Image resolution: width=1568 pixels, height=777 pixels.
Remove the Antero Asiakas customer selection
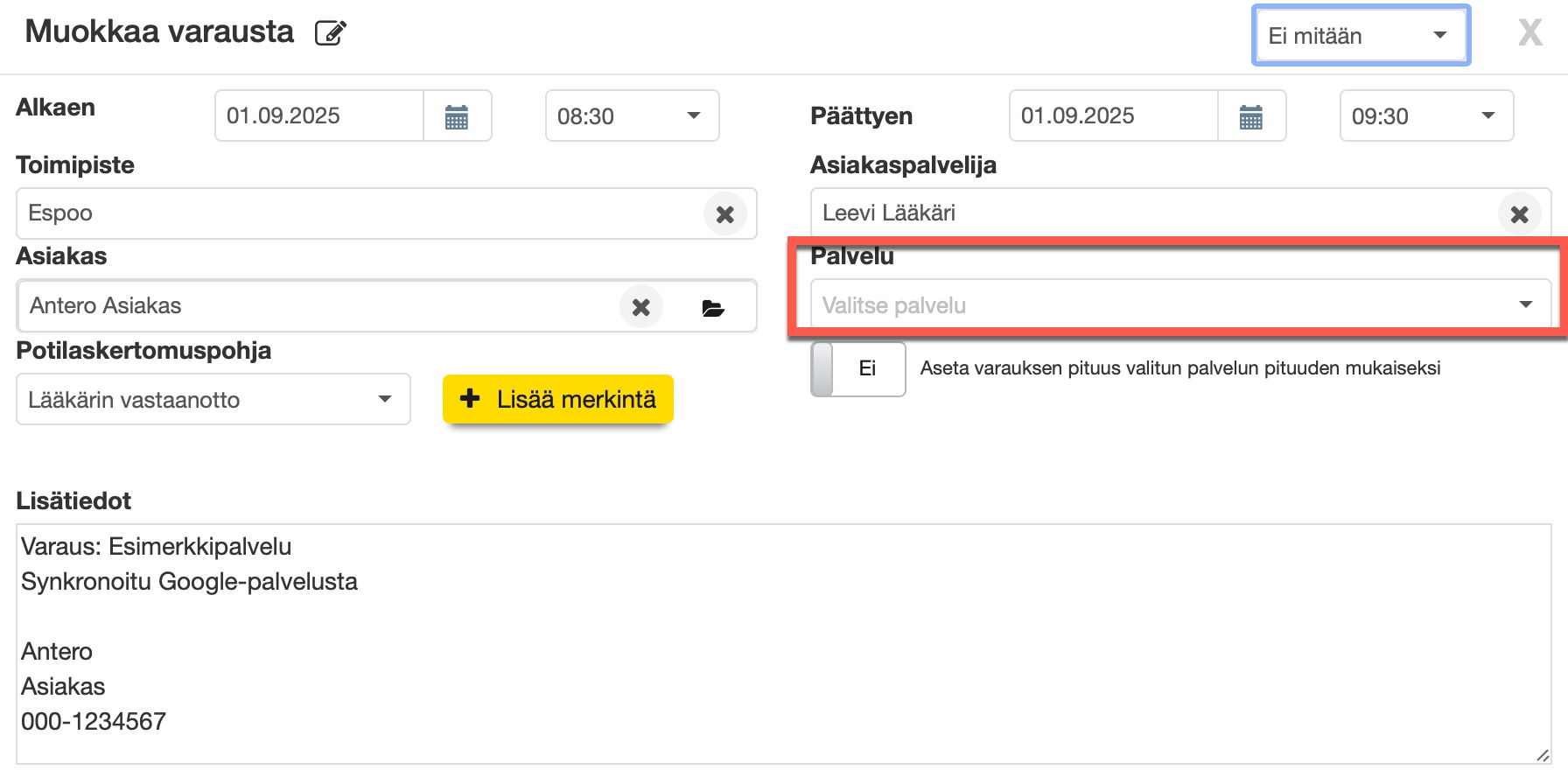(641, 307)
